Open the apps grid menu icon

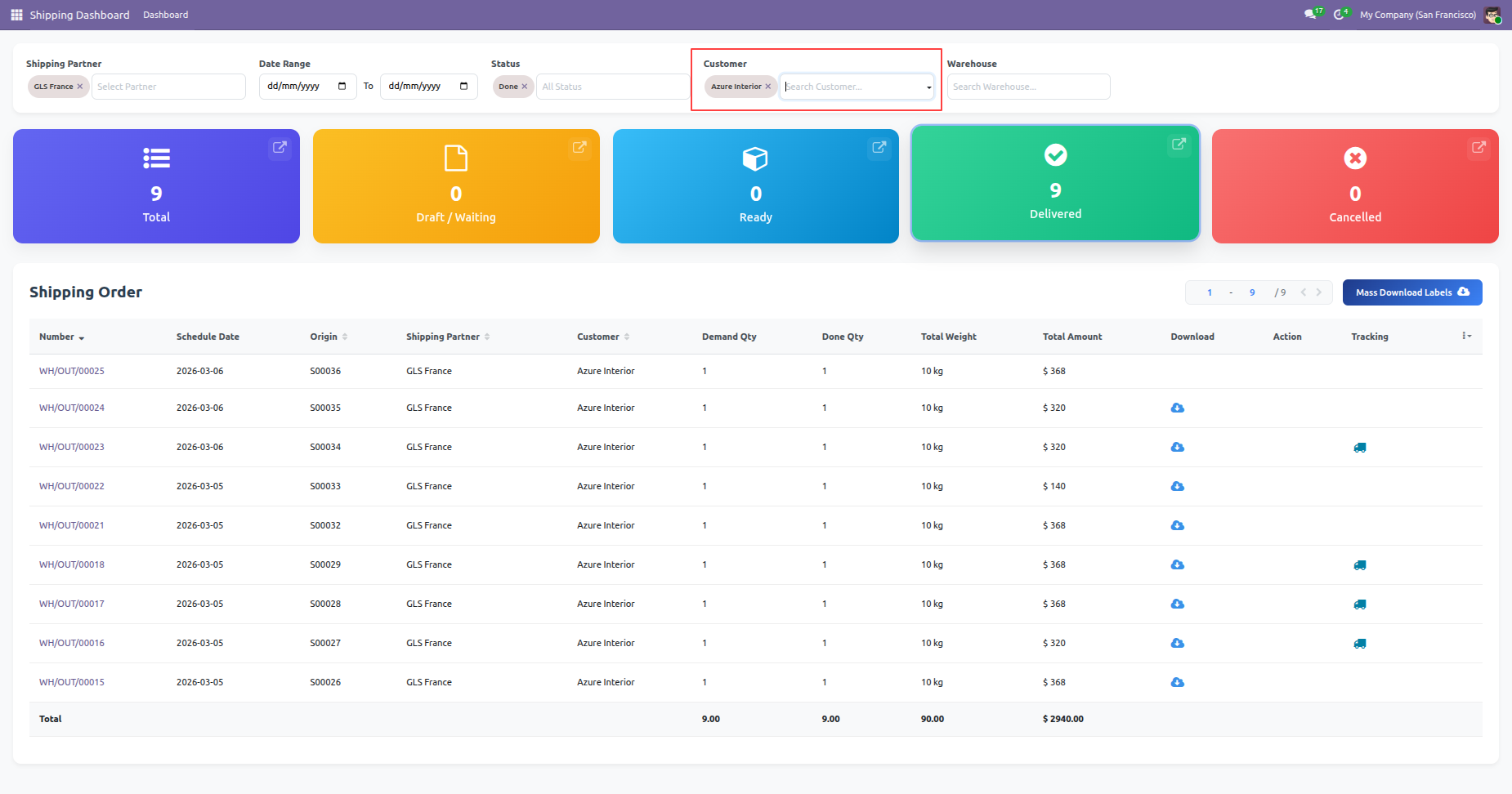[16, 15]
